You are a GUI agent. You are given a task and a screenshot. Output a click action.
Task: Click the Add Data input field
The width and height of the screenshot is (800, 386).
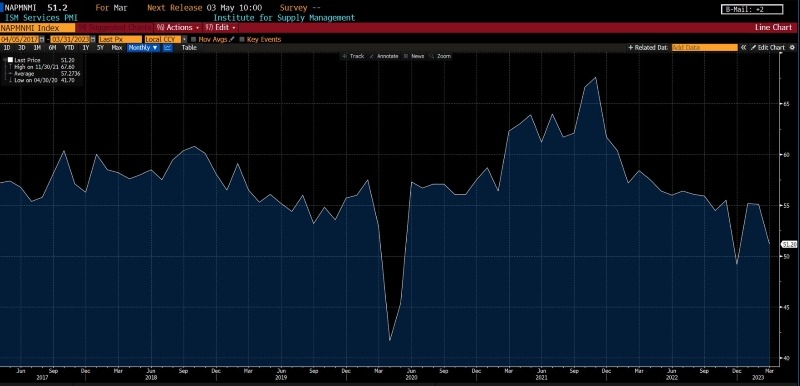(x=705, y=47)
